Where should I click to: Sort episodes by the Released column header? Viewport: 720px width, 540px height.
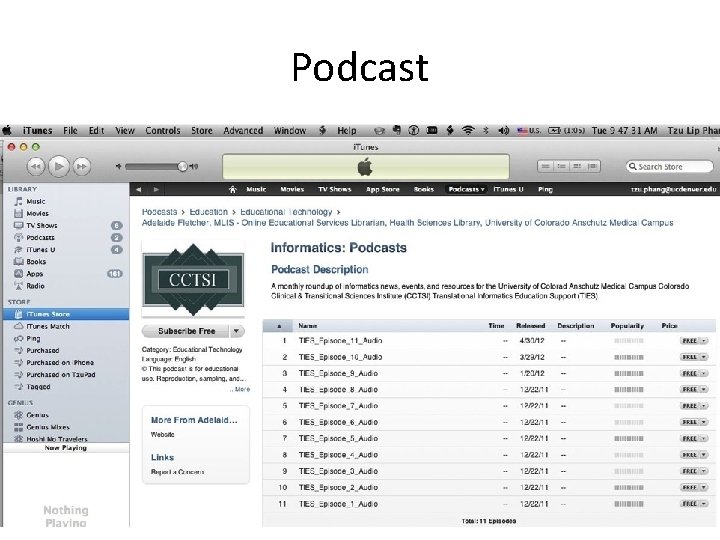(x=530, y=326)
